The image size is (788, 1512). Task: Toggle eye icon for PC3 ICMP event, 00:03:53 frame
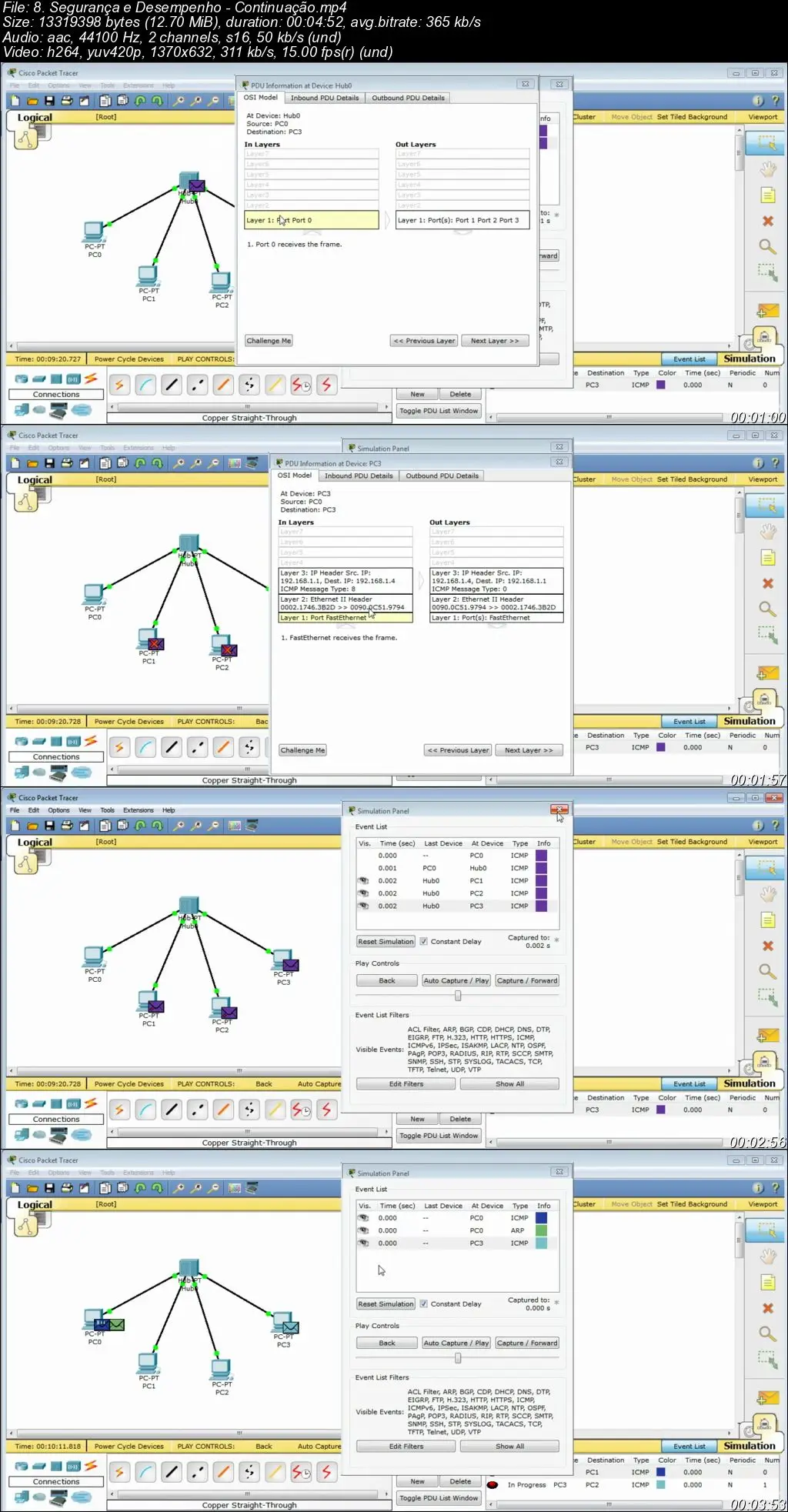coord(363,1243)
